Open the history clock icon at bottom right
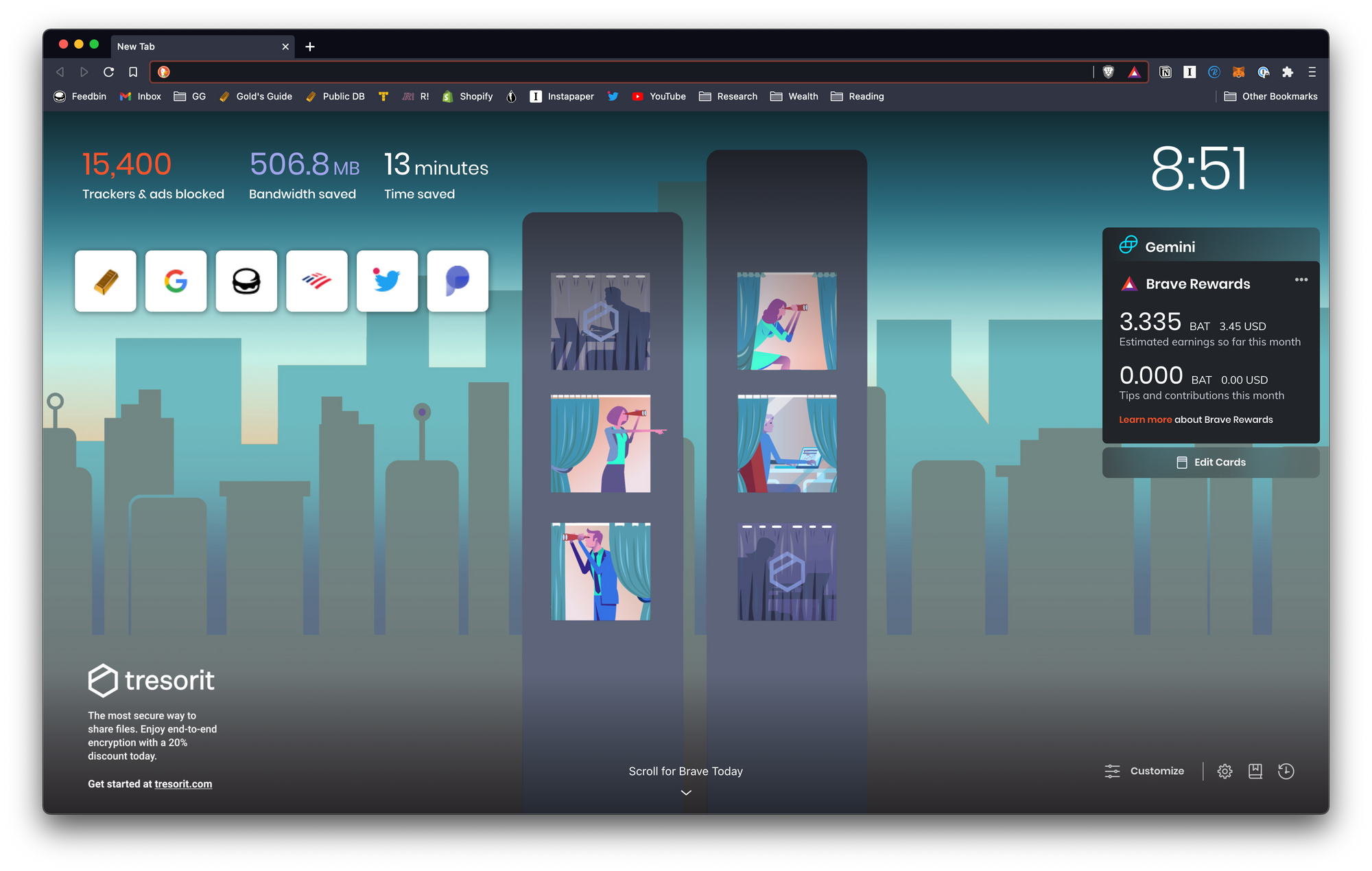 (1286, 771)
